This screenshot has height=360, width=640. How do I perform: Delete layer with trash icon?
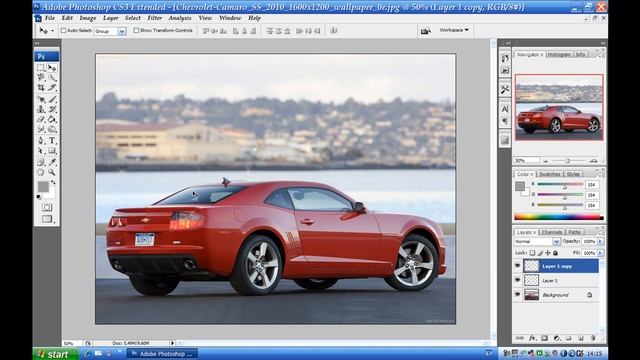593,338
